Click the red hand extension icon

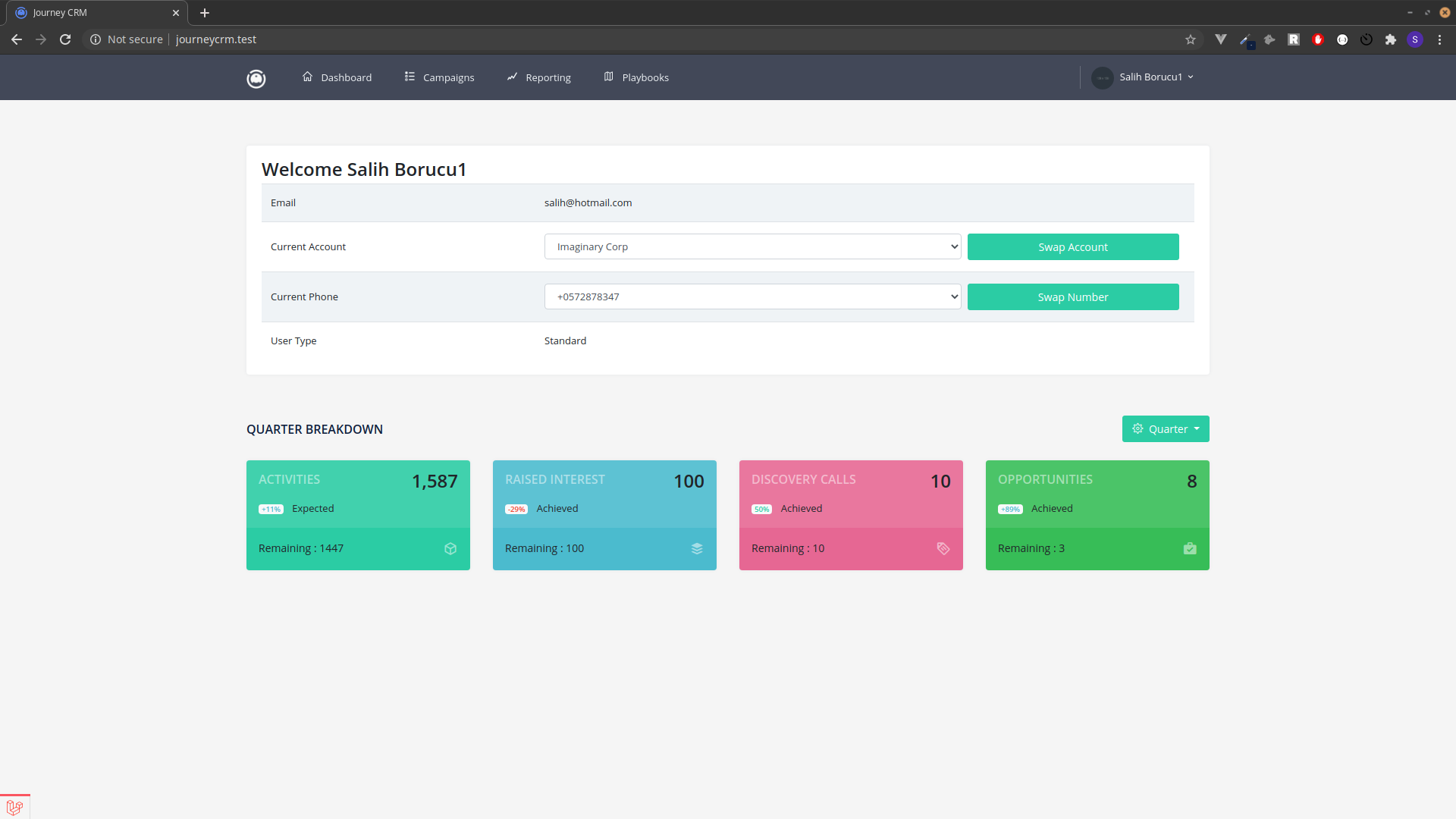(1318, 39)
